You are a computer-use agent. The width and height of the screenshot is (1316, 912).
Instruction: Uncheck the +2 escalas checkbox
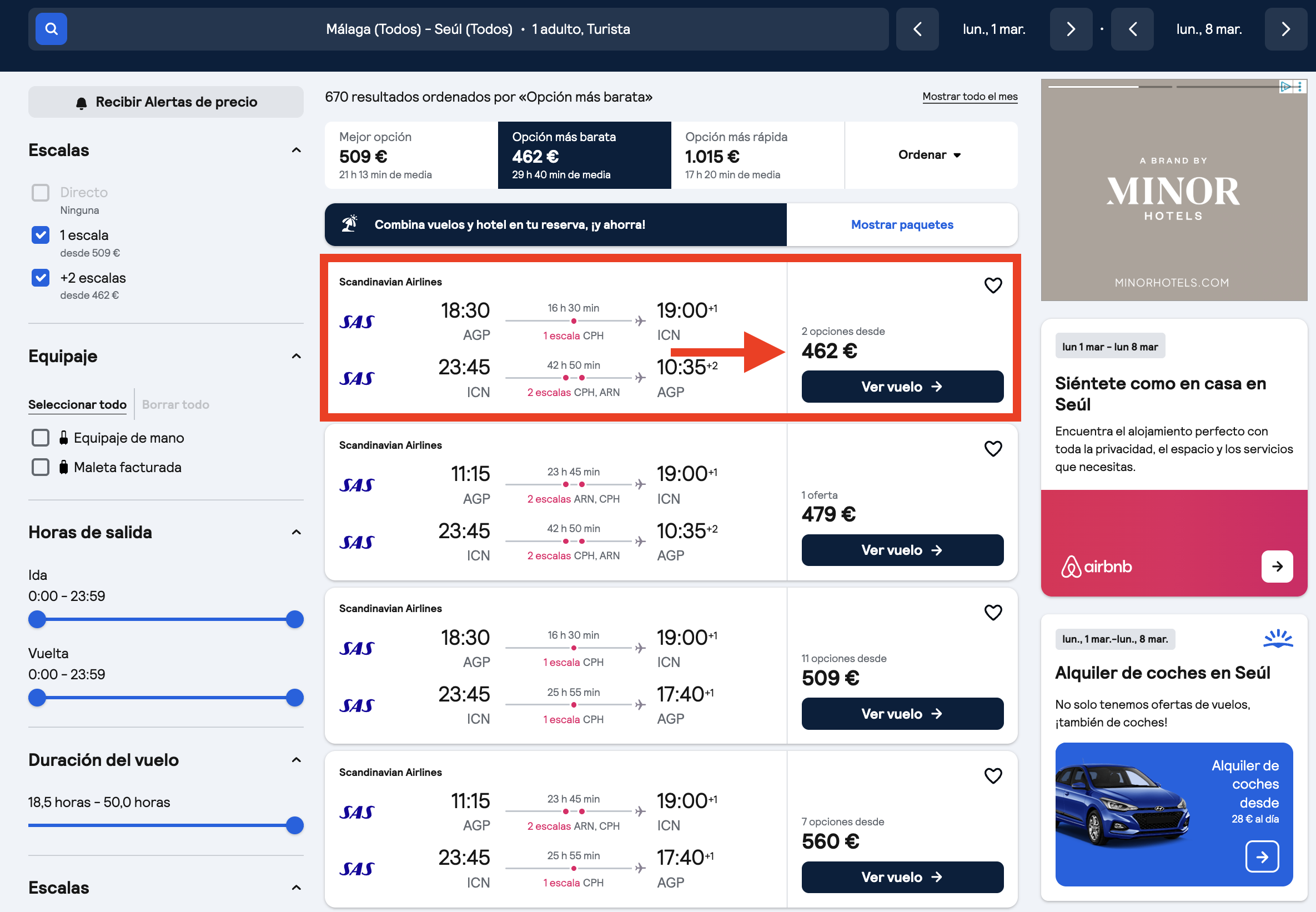pyautogui.click(x=41, y=278)
